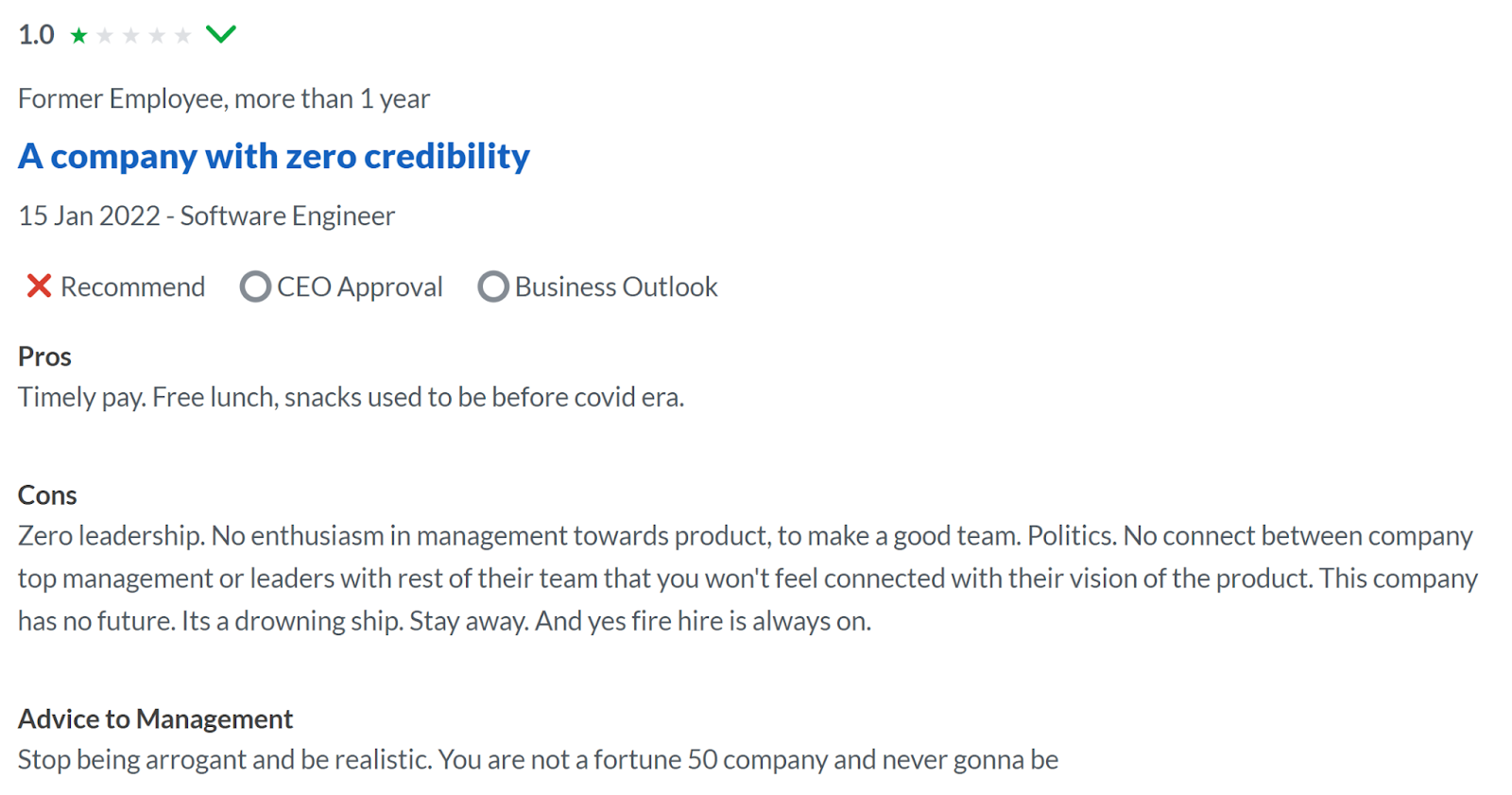
Task: Click the first green filled star
Action: coord(79,36)
